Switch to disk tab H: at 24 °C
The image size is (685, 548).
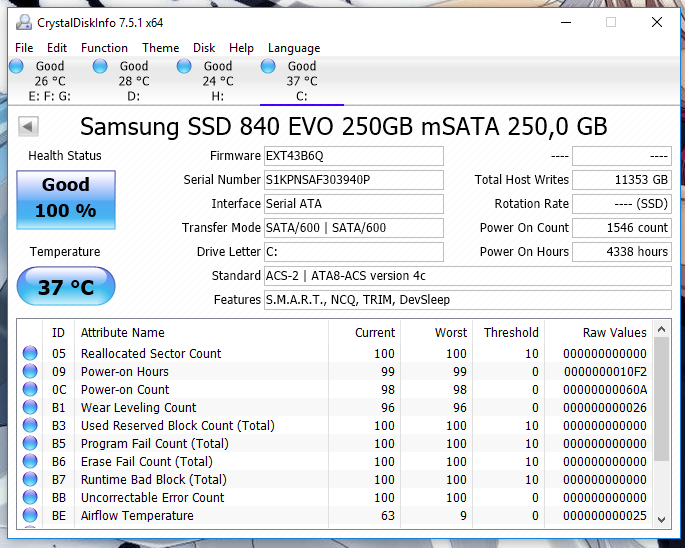[218, 81]
